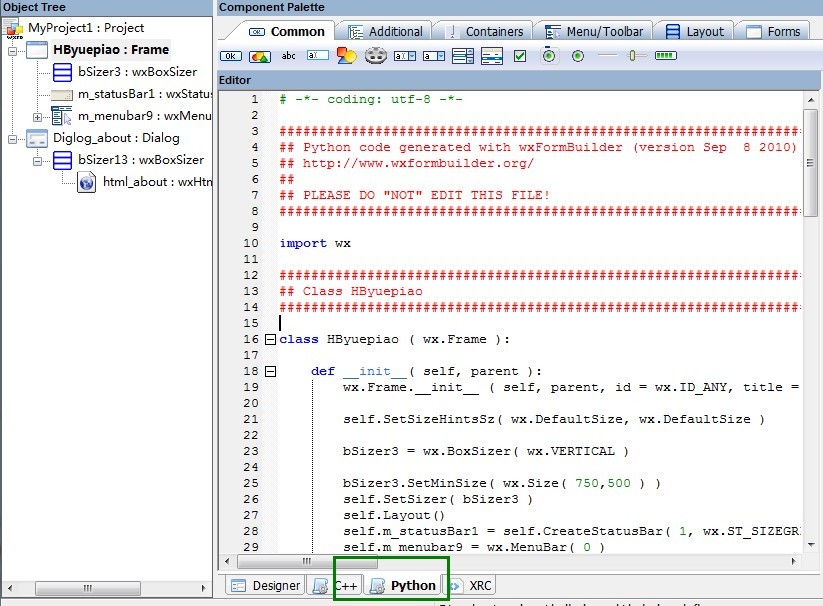
Task: Click the editor vertical scrollbar thumb
Action: tap(810, 163)
